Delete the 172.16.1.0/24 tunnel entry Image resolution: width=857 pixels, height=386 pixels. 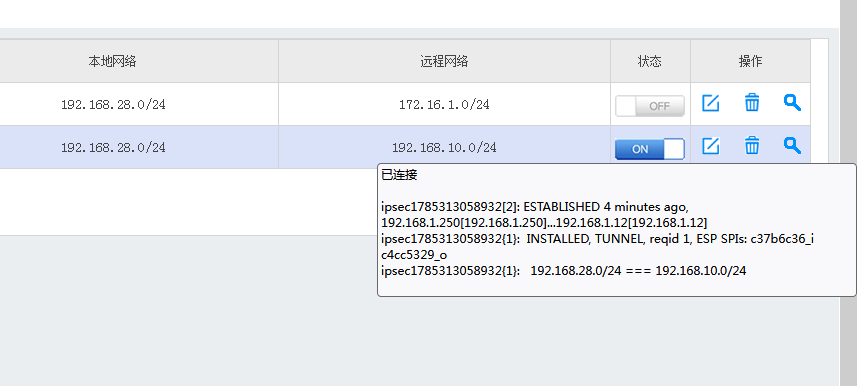tap(752, 103)
